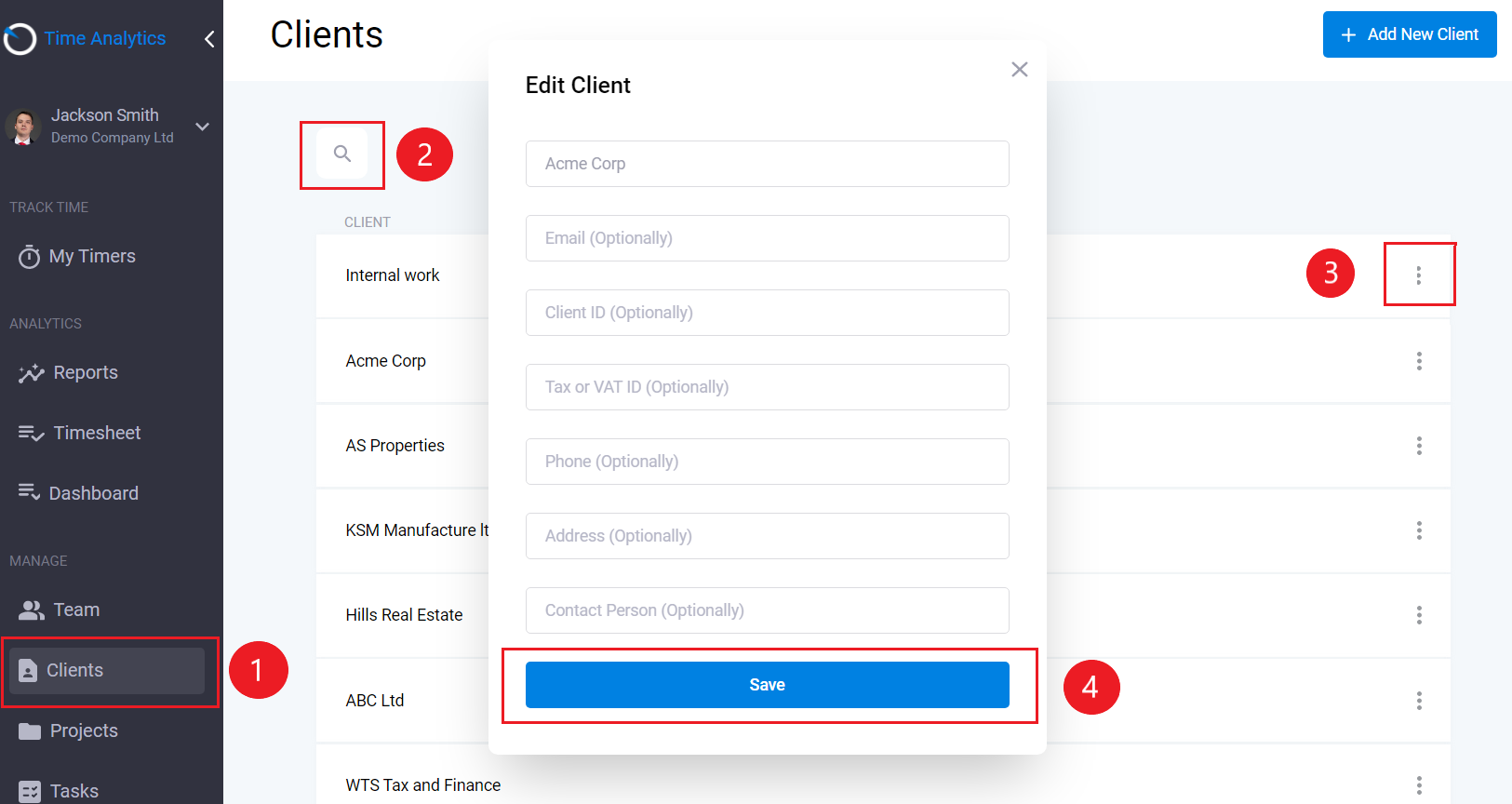Click the plus icon on Add New Client
Screen dimensions: 1512x804
pos(1348,34)
